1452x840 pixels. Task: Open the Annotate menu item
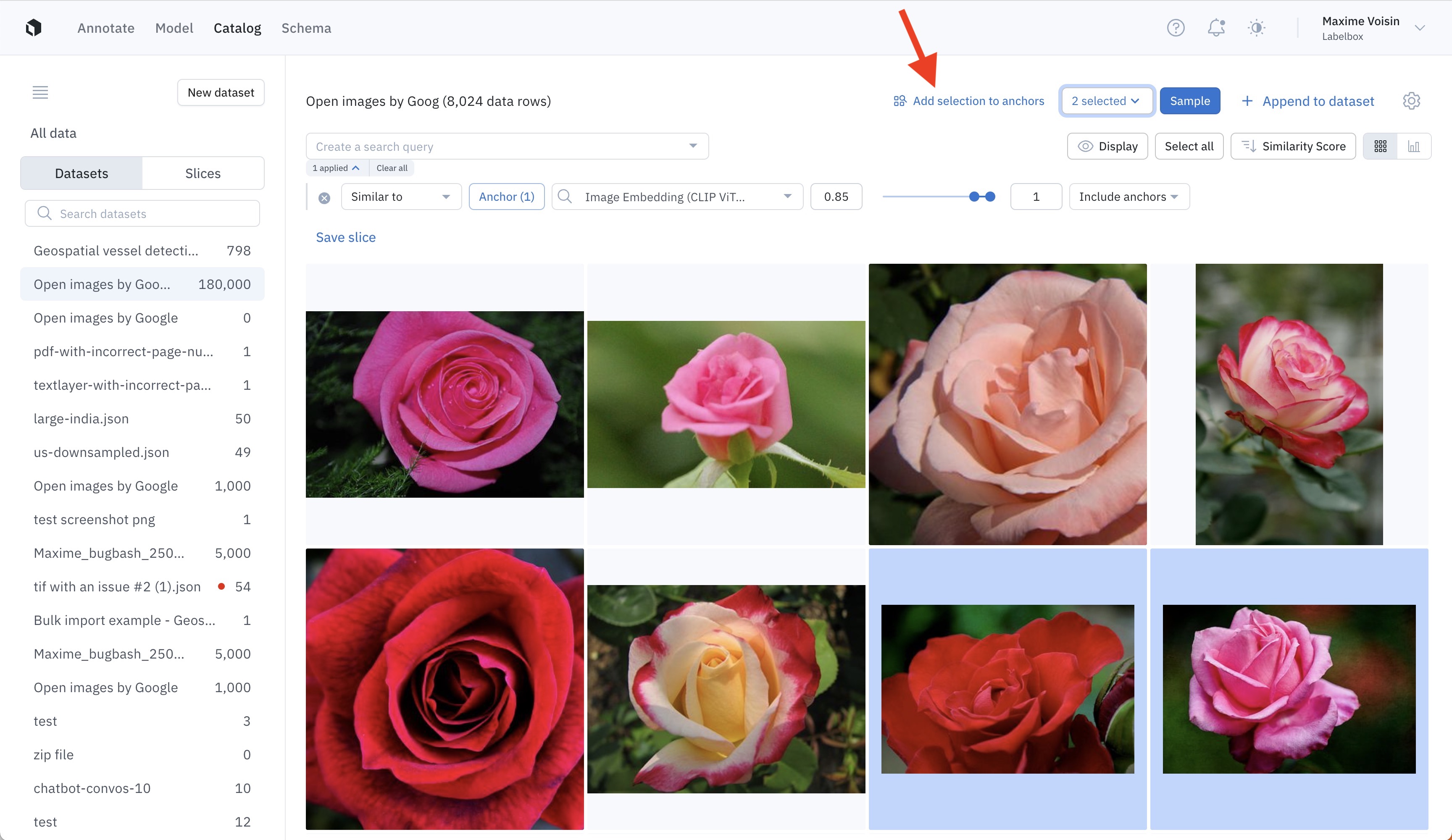(106, 28)
